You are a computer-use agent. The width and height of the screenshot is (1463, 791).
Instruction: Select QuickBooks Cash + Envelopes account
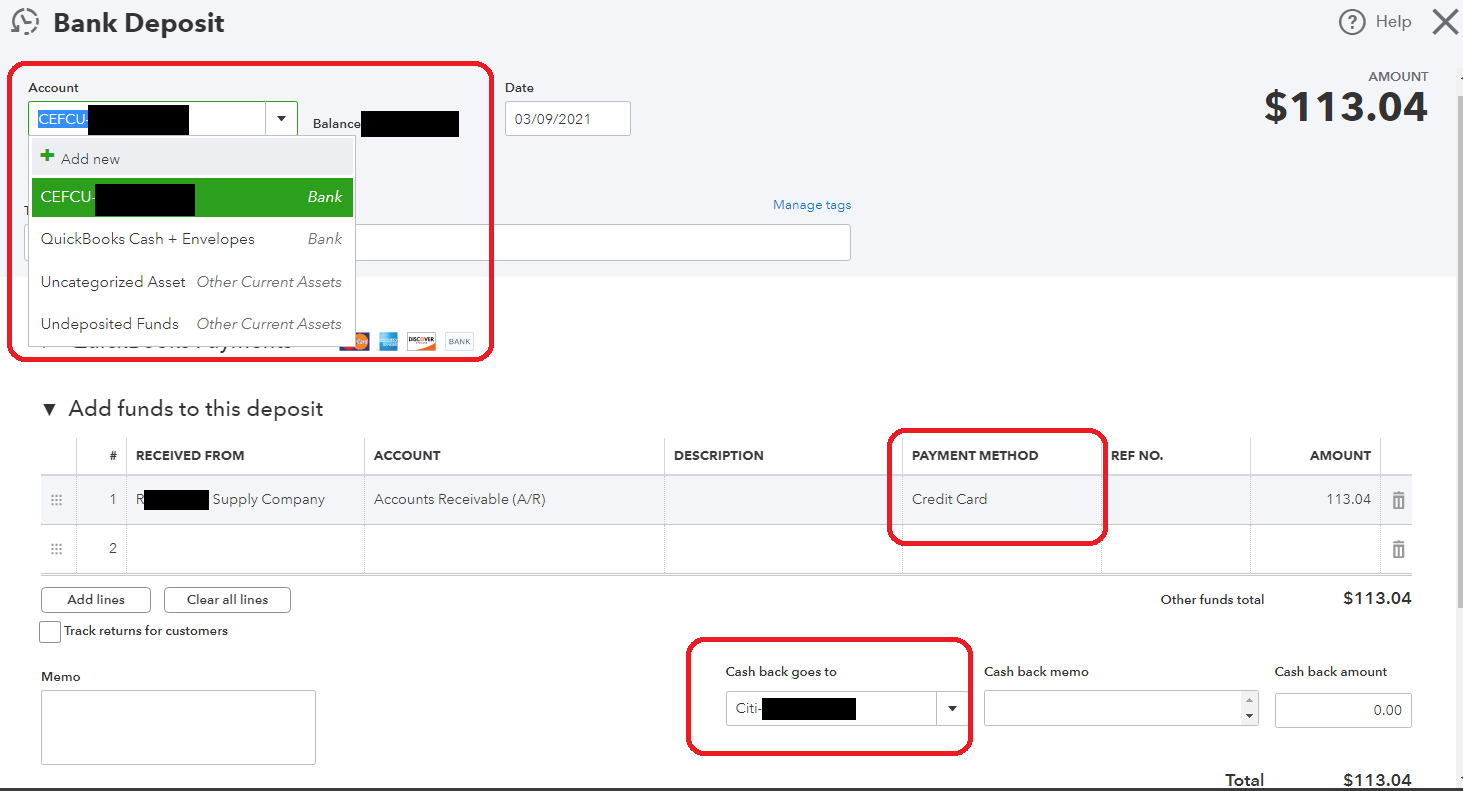click(147, 239)
